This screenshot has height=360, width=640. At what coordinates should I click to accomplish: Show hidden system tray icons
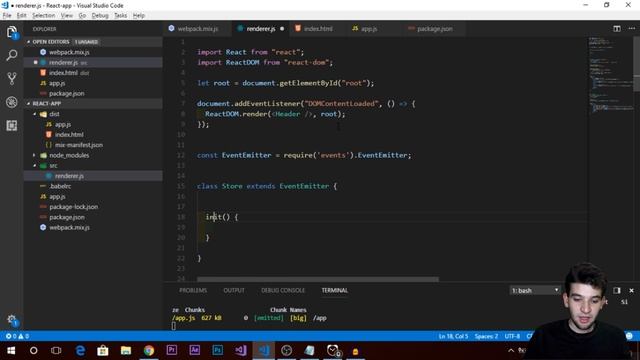pos(511,351)
